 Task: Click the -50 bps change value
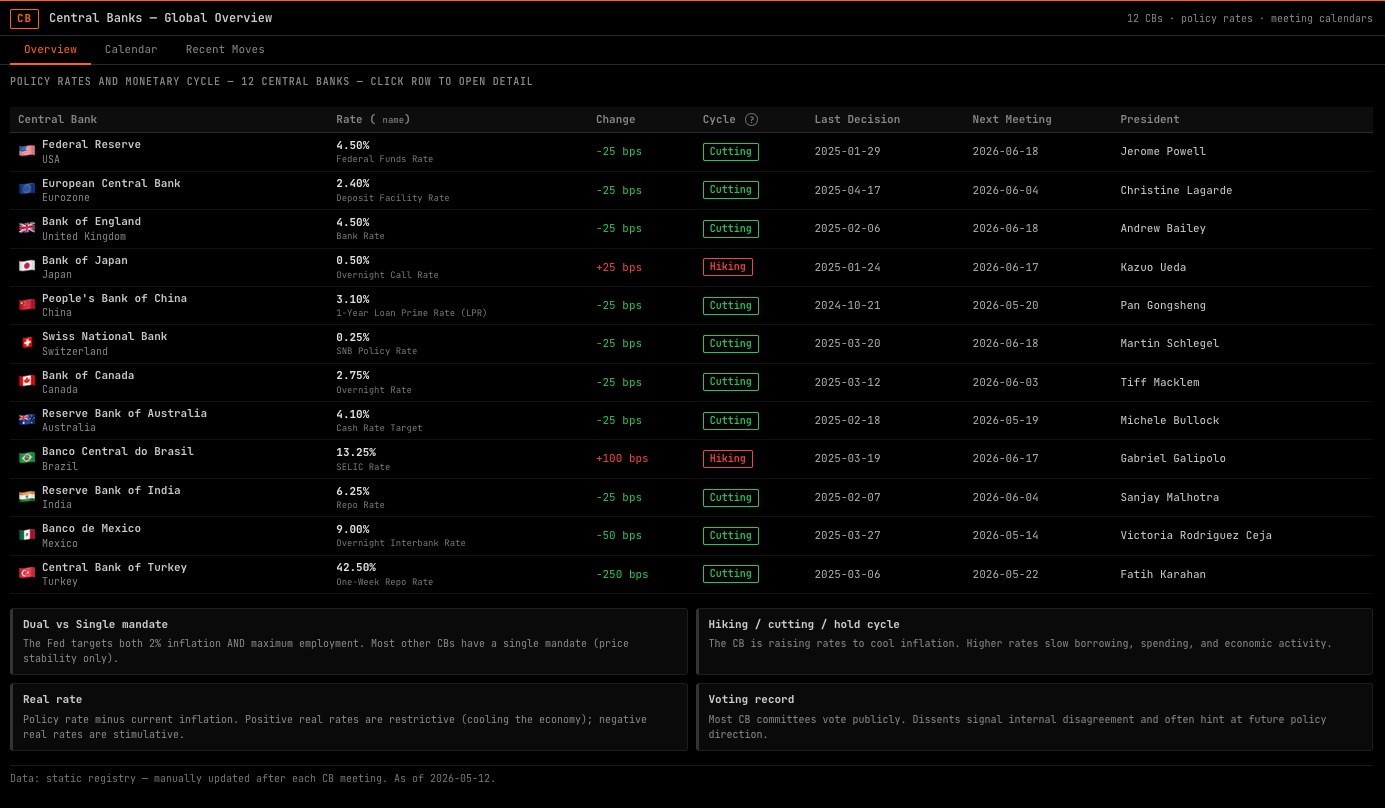click(x=619, y=535)
